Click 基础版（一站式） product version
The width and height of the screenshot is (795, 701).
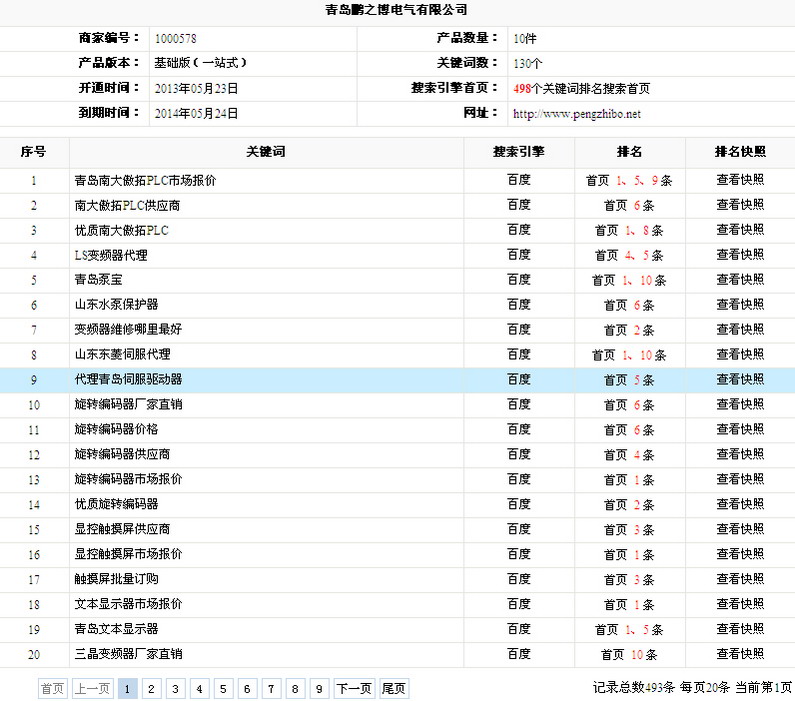click(201, 63)
